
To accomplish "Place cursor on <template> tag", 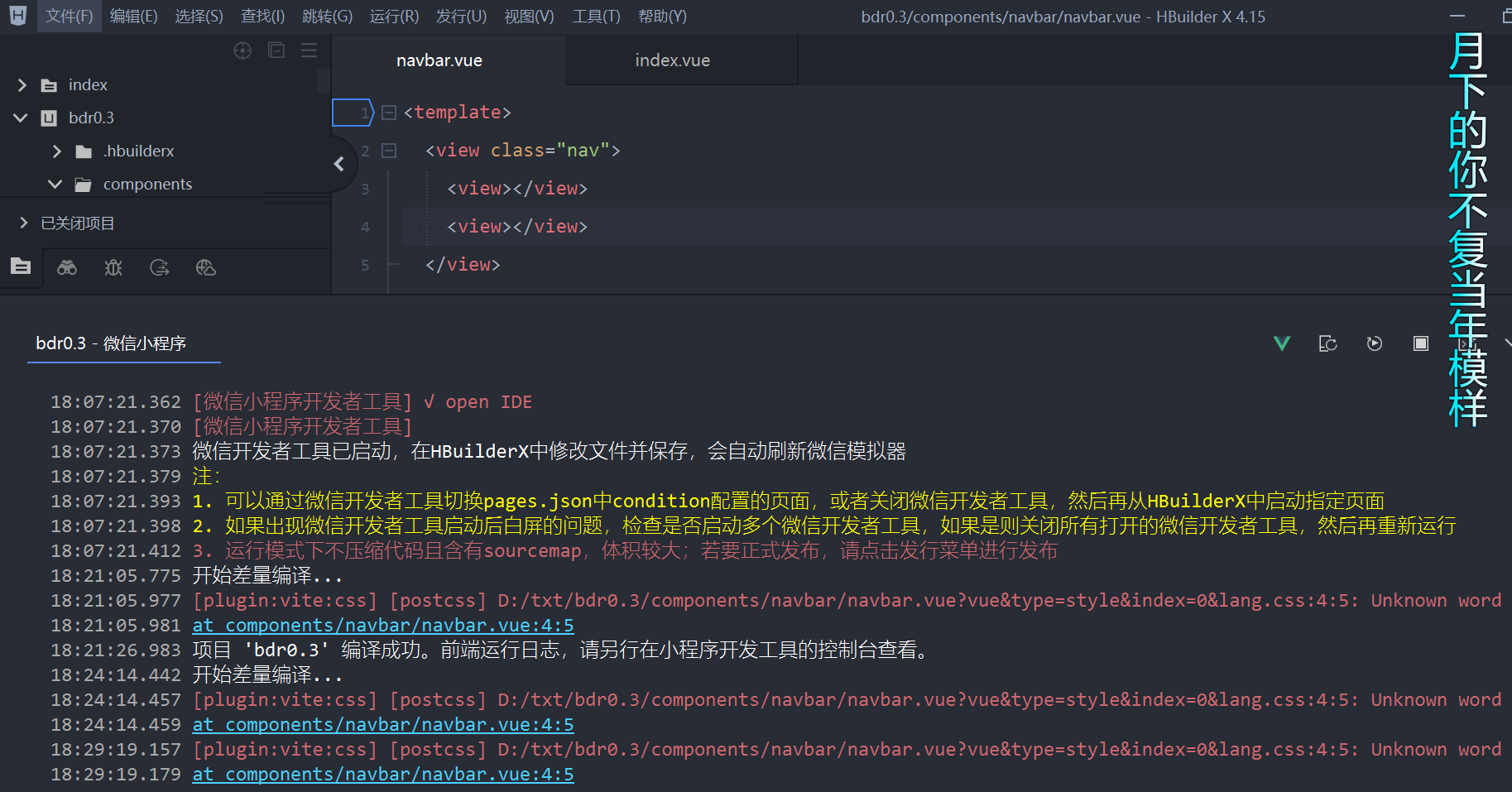I will [x=458, y=112].
